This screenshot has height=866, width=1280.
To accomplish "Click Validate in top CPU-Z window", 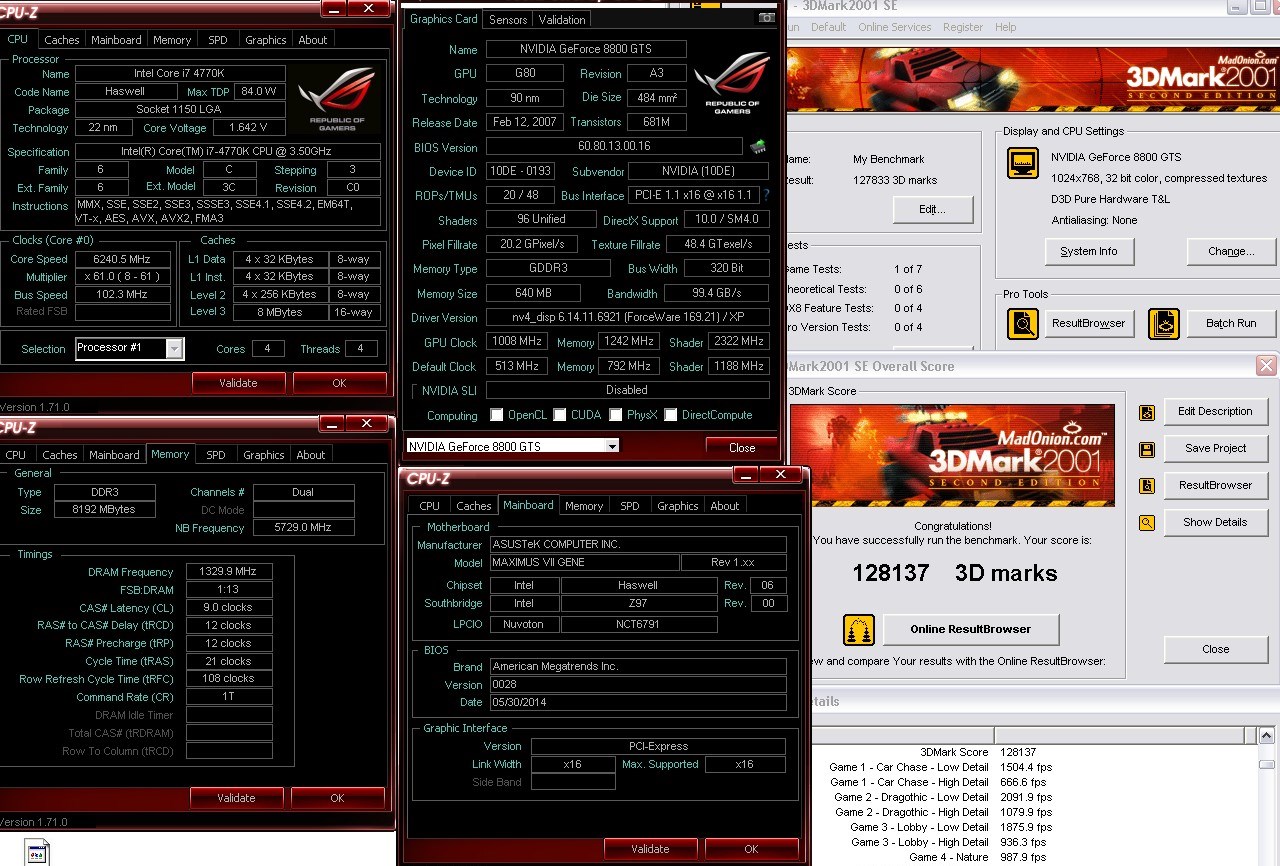I will (238, 383).
